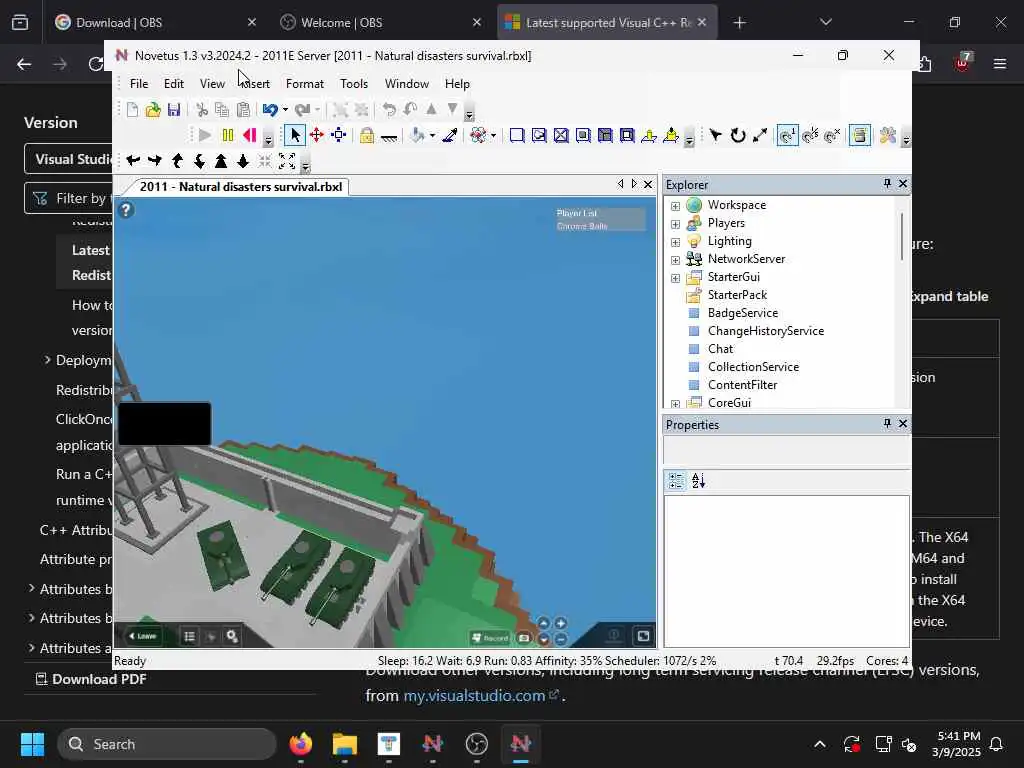Click the Material atom icon
This screenshot has width=1024, height=768.
(479, 135)
